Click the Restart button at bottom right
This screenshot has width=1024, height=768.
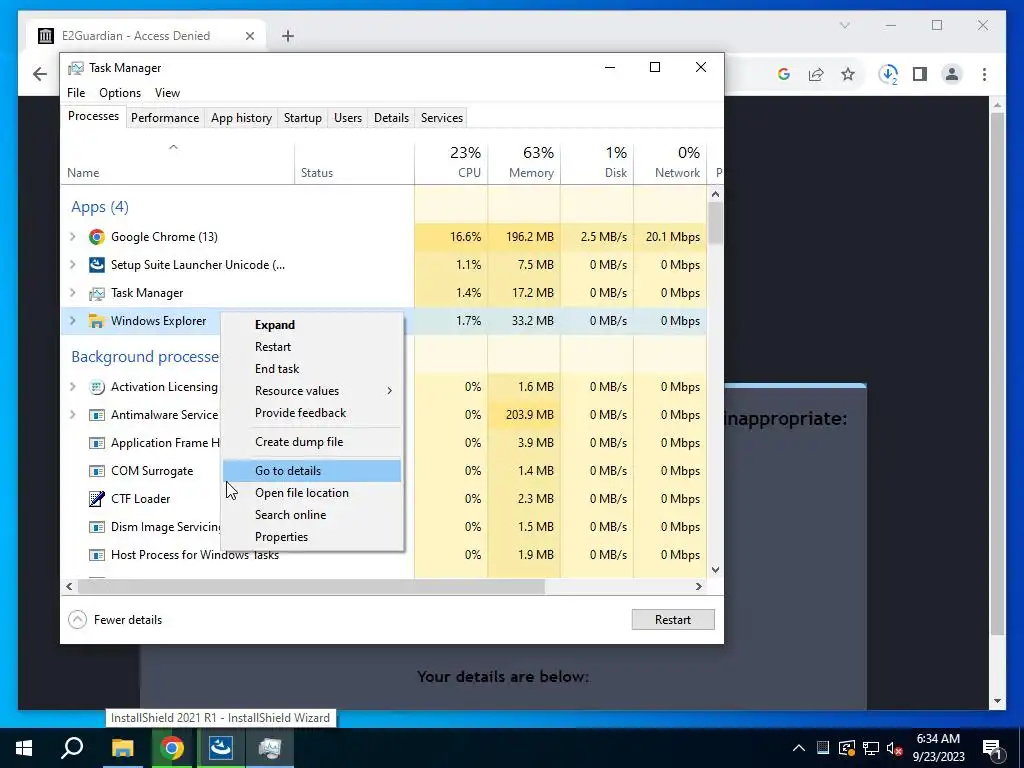[x=673, y=620]
